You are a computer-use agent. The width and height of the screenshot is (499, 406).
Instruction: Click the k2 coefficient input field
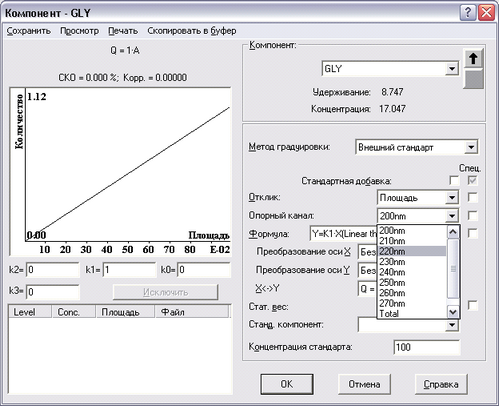pyautogui.click(x=53, y=269)
